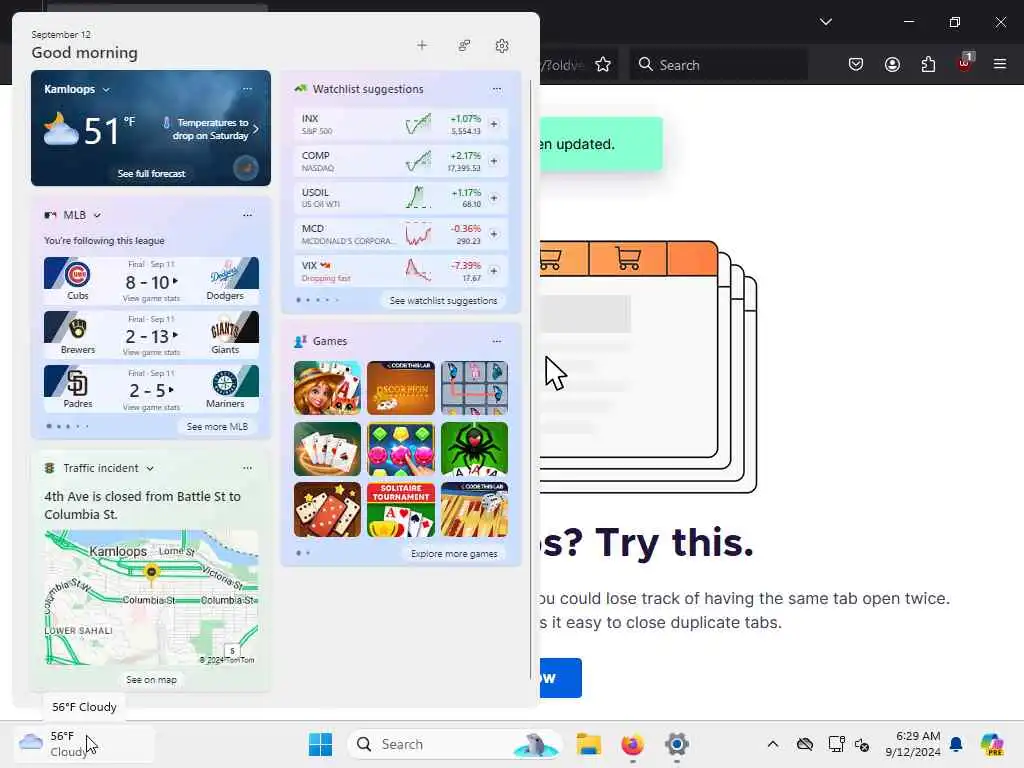Open widgets settings gear icon

[502, 46]
